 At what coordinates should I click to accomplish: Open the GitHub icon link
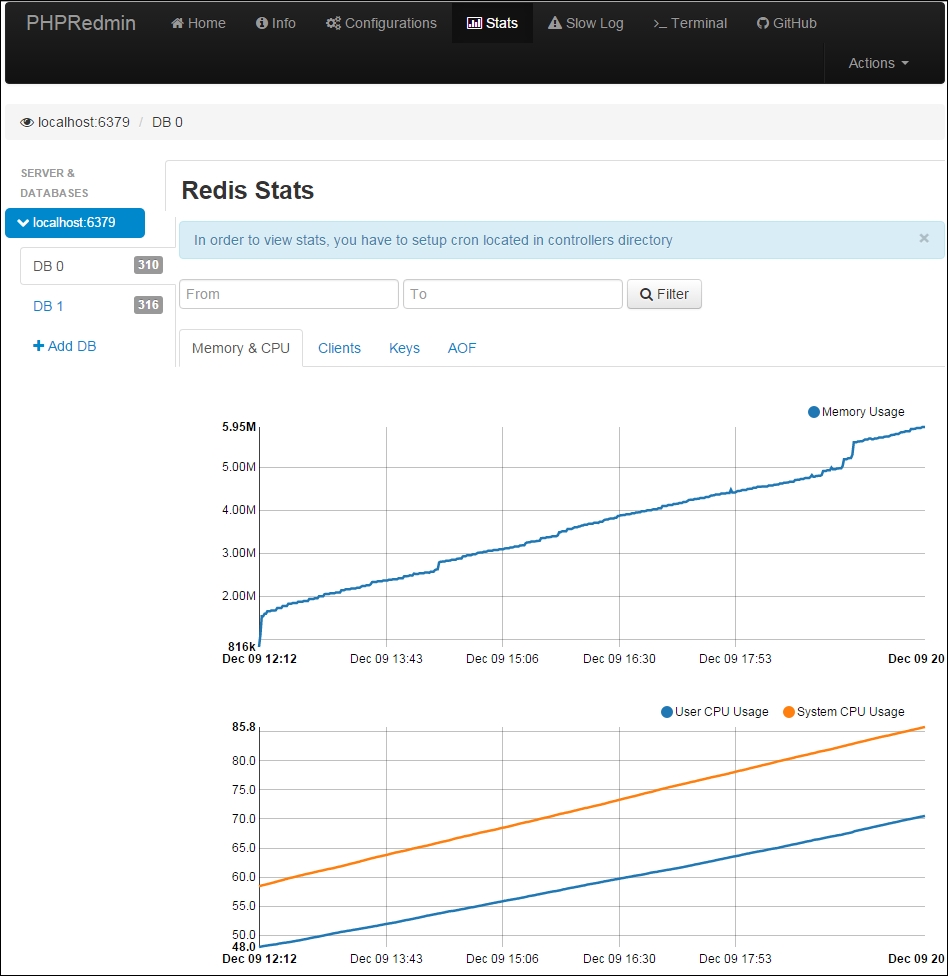click(x=763, y=23)
